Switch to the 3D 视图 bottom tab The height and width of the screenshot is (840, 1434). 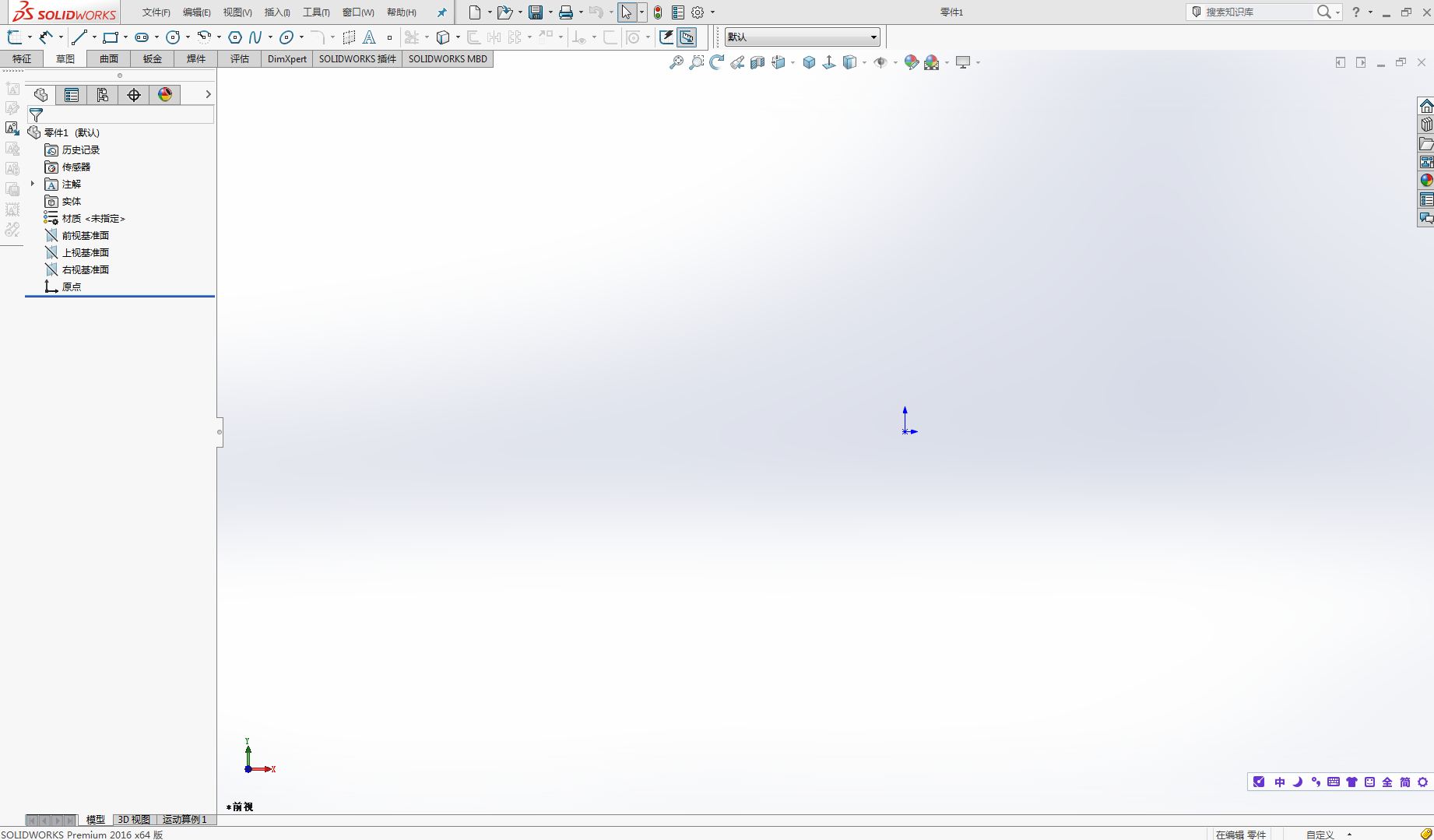(x=134, y=820)
